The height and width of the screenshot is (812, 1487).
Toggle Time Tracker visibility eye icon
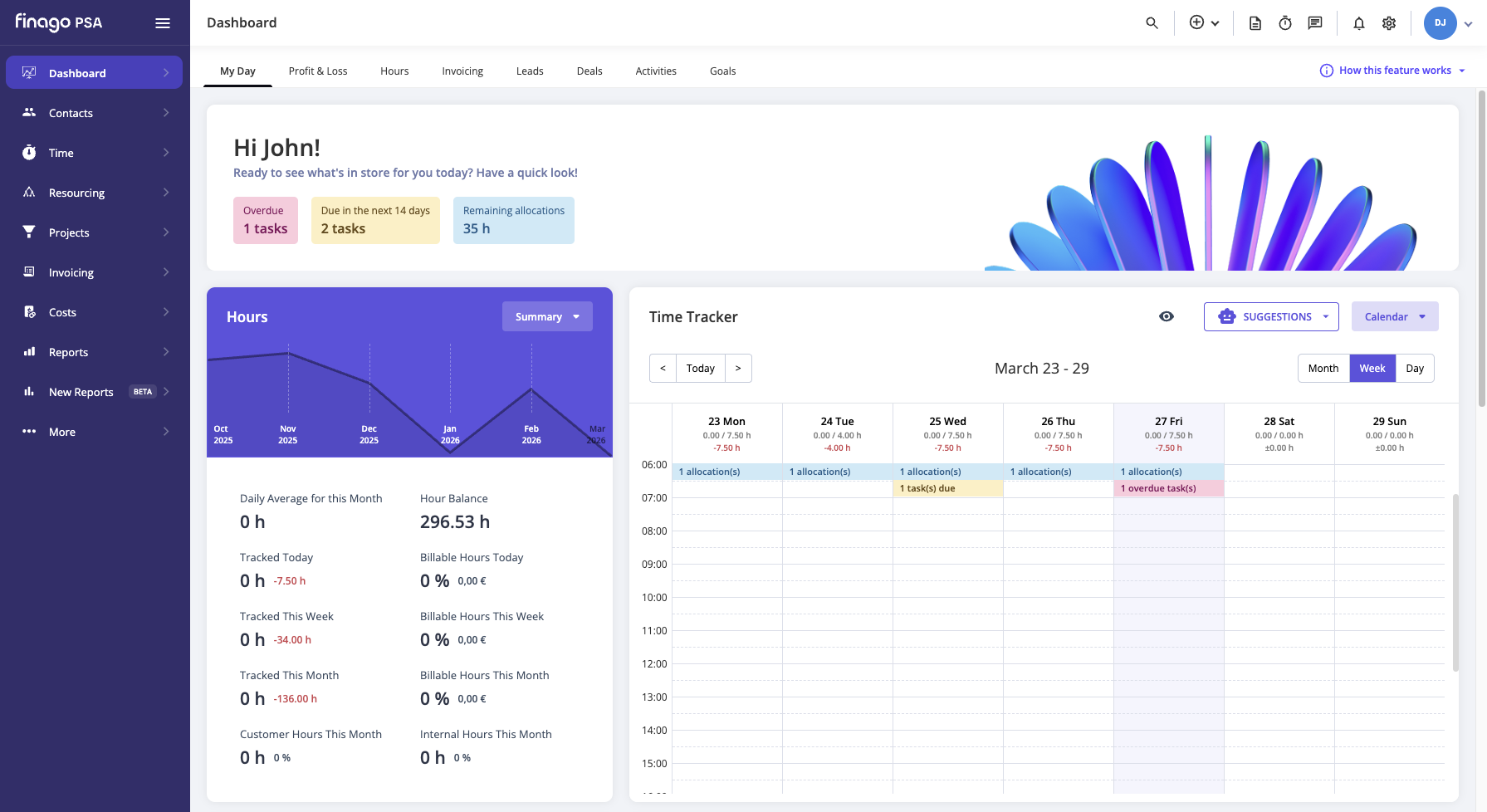click(1167, 316)
